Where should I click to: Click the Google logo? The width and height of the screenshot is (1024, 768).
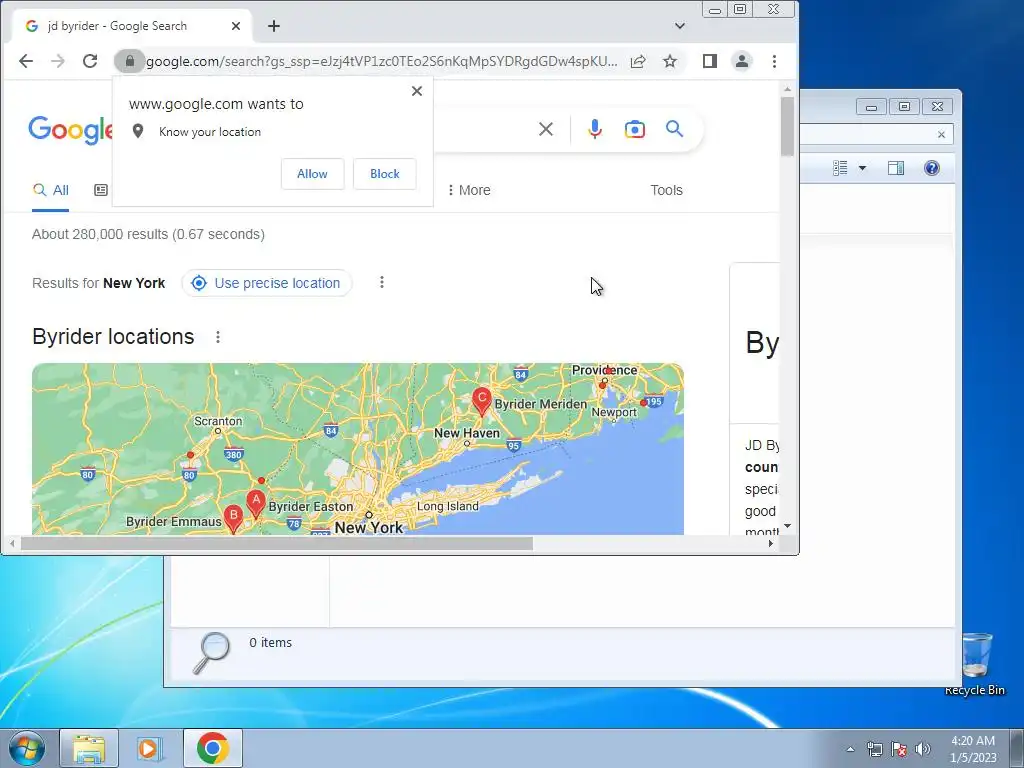[71, 130]
